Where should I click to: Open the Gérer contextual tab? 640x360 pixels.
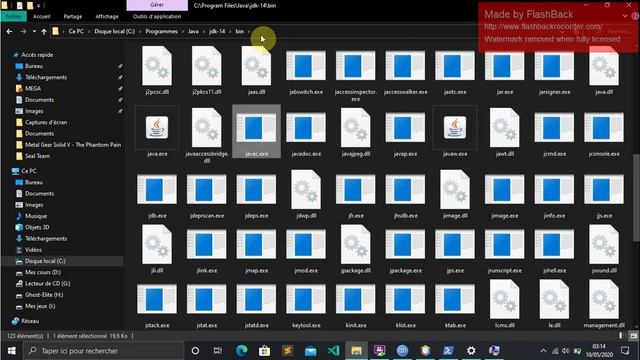(x=157, y=5)
